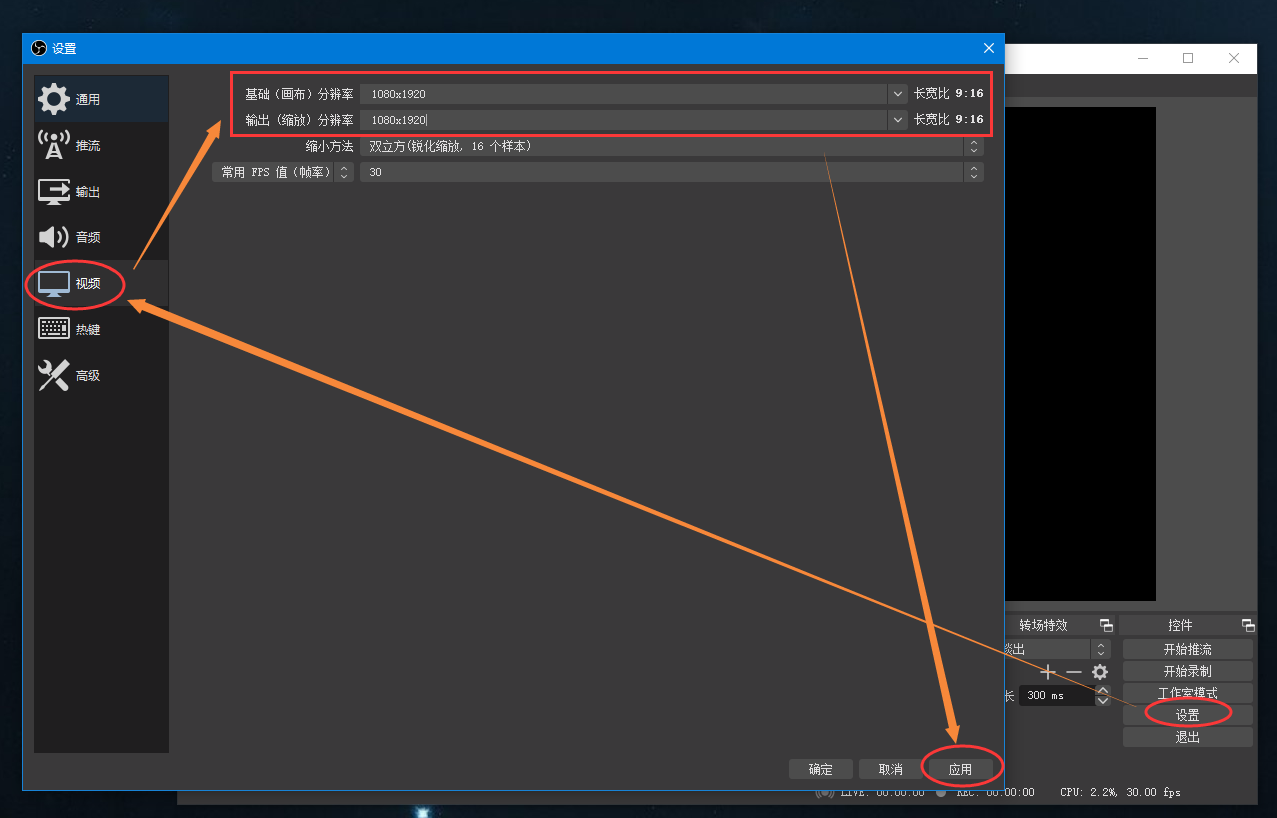Open the FPS value dropdown showing 30
Screen dimensions: 1277x818
(x=672, y=172)
